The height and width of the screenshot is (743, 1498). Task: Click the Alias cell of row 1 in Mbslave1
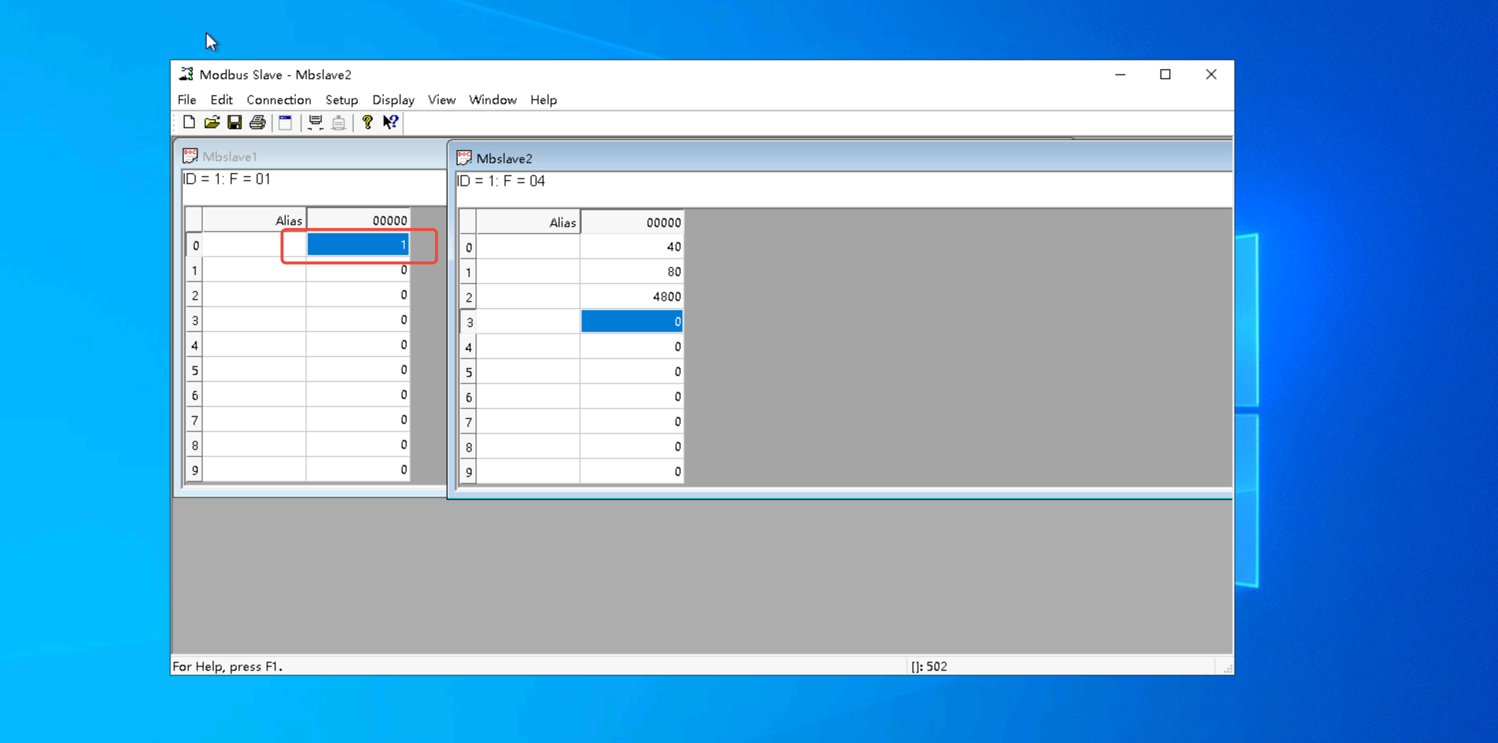click(x=254, y=270)
